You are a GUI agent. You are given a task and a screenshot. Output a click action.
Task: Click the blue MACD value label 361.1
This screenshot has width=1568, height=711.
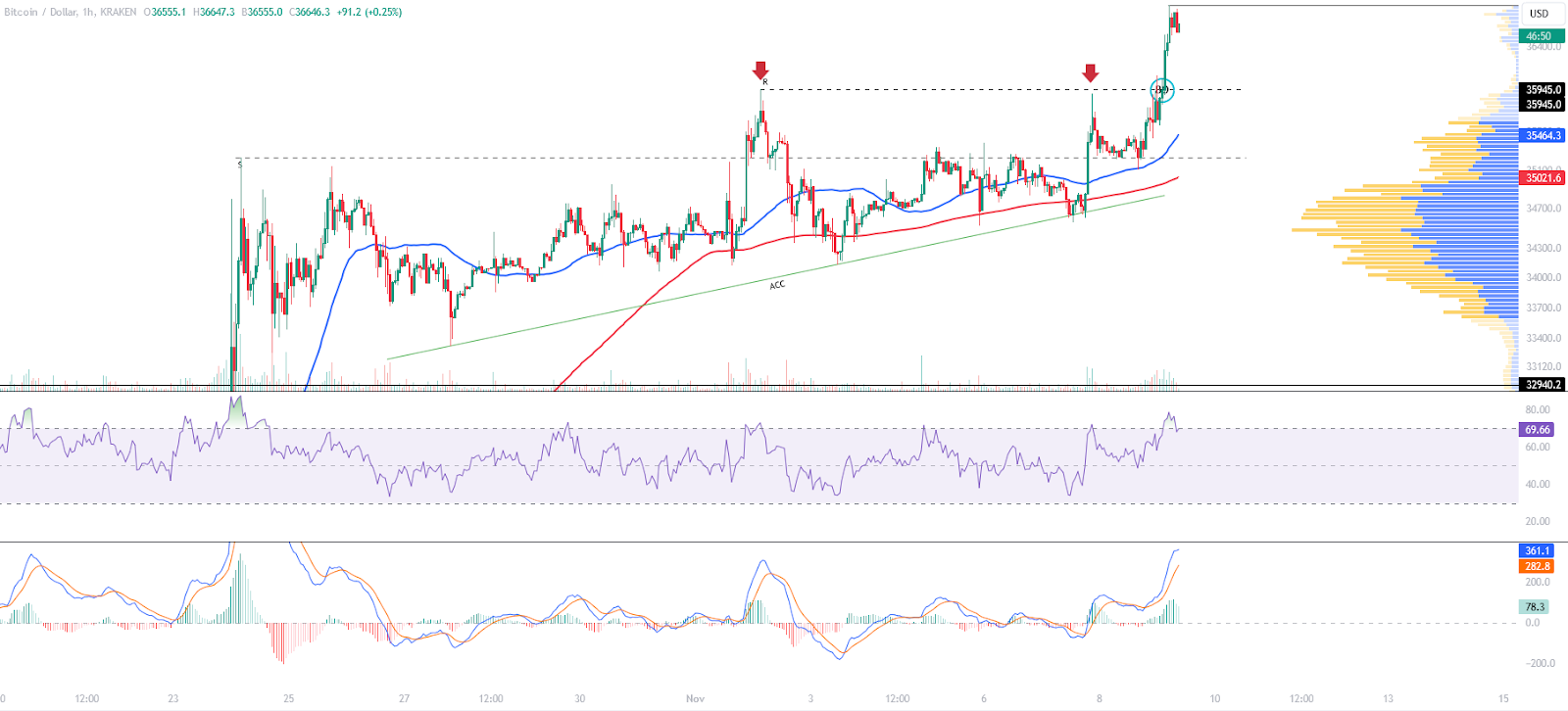(x=1537, y=550)
